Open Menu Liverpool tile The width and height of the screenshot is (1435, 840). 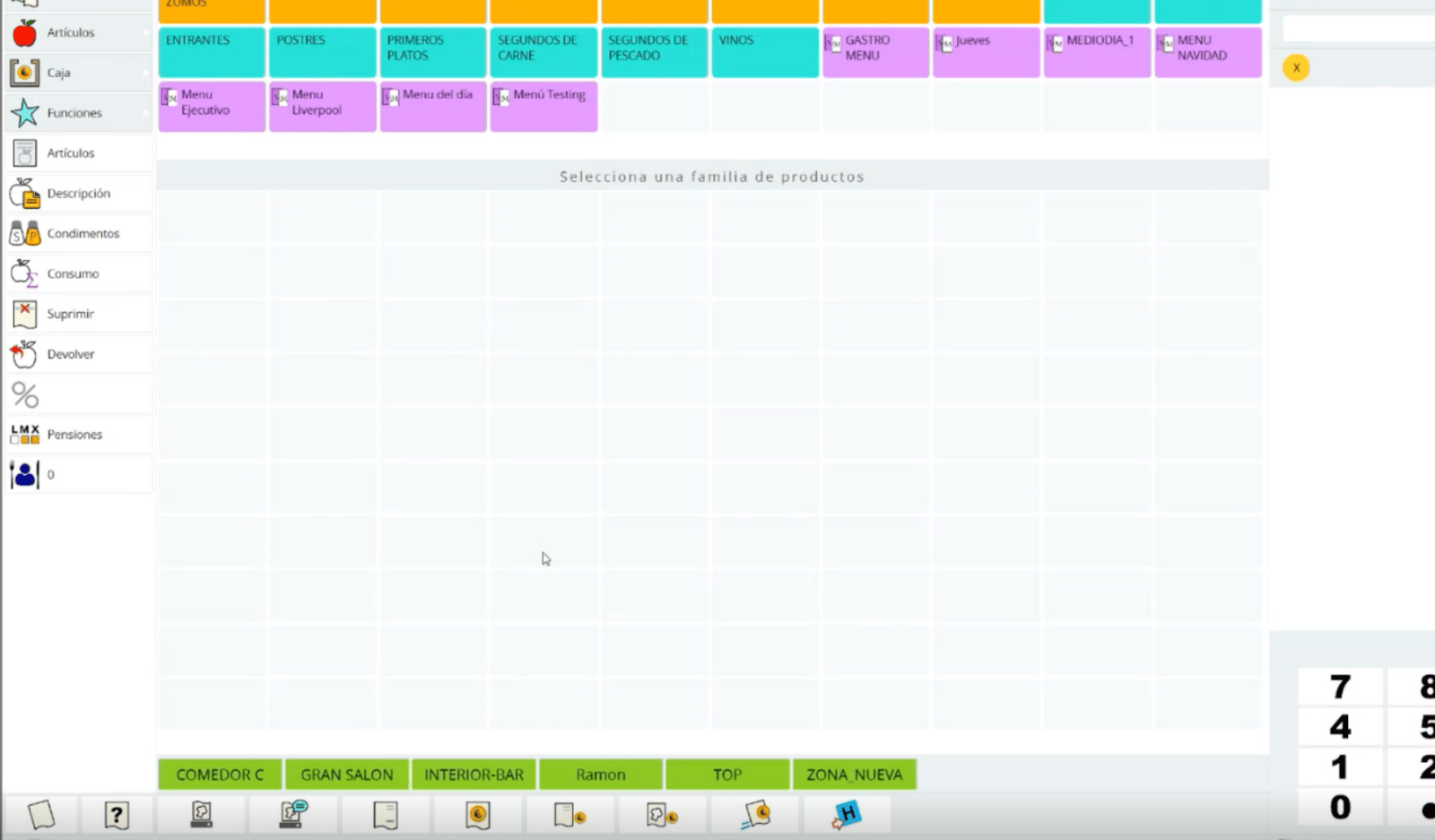(x=323, y=107)
